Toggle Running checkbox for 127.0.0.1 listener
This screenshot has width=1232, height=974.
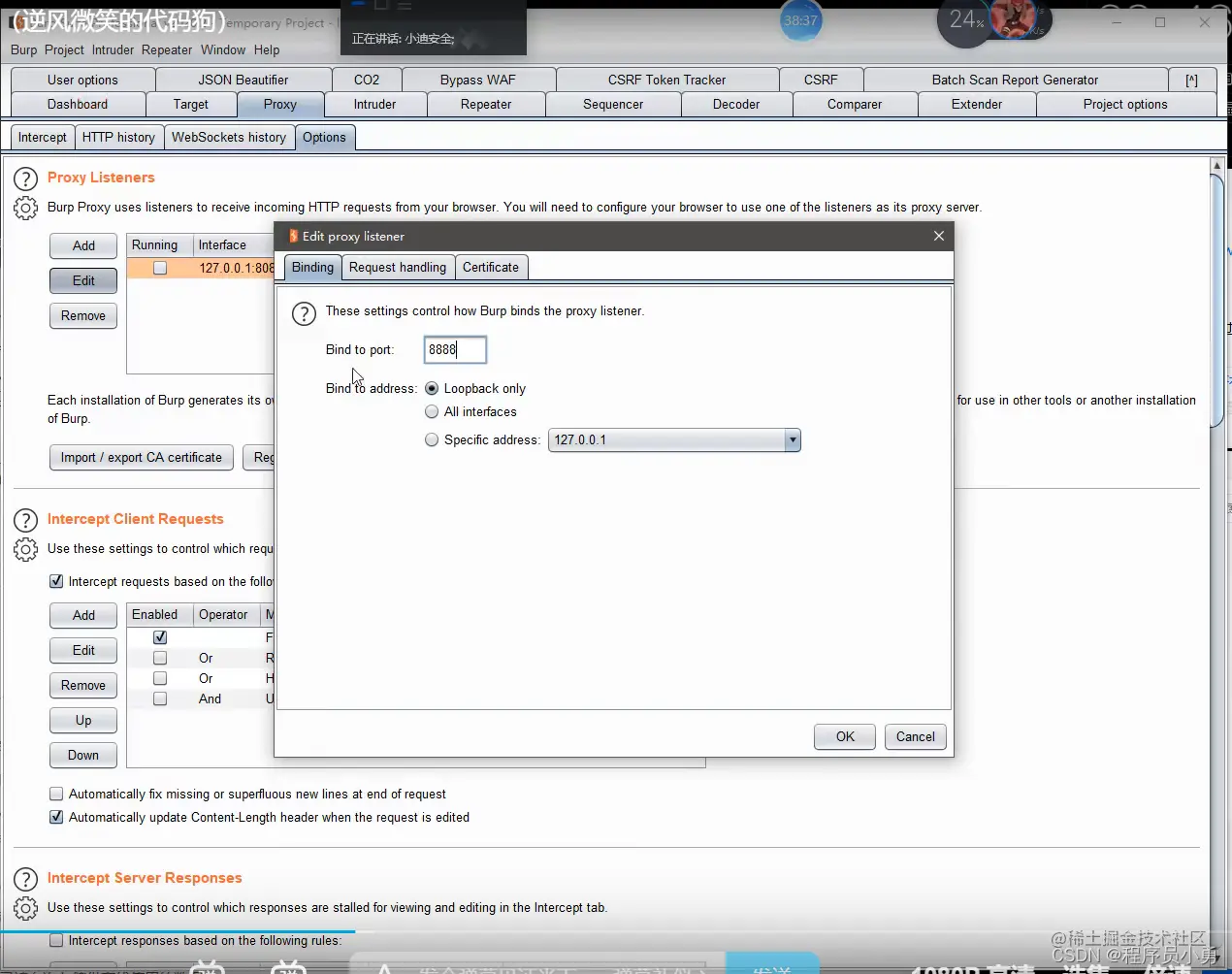tap(160, 268)
